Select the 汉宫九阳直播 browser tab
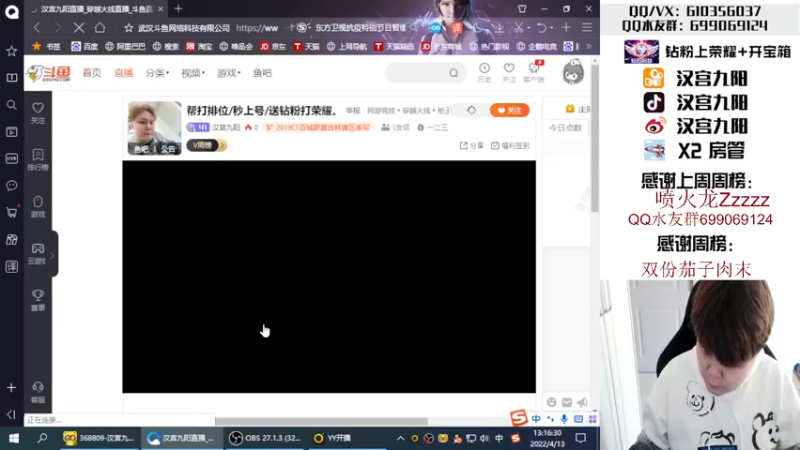Image resolution: width=800 pixels, height=450 pixels. click(97, 9)
